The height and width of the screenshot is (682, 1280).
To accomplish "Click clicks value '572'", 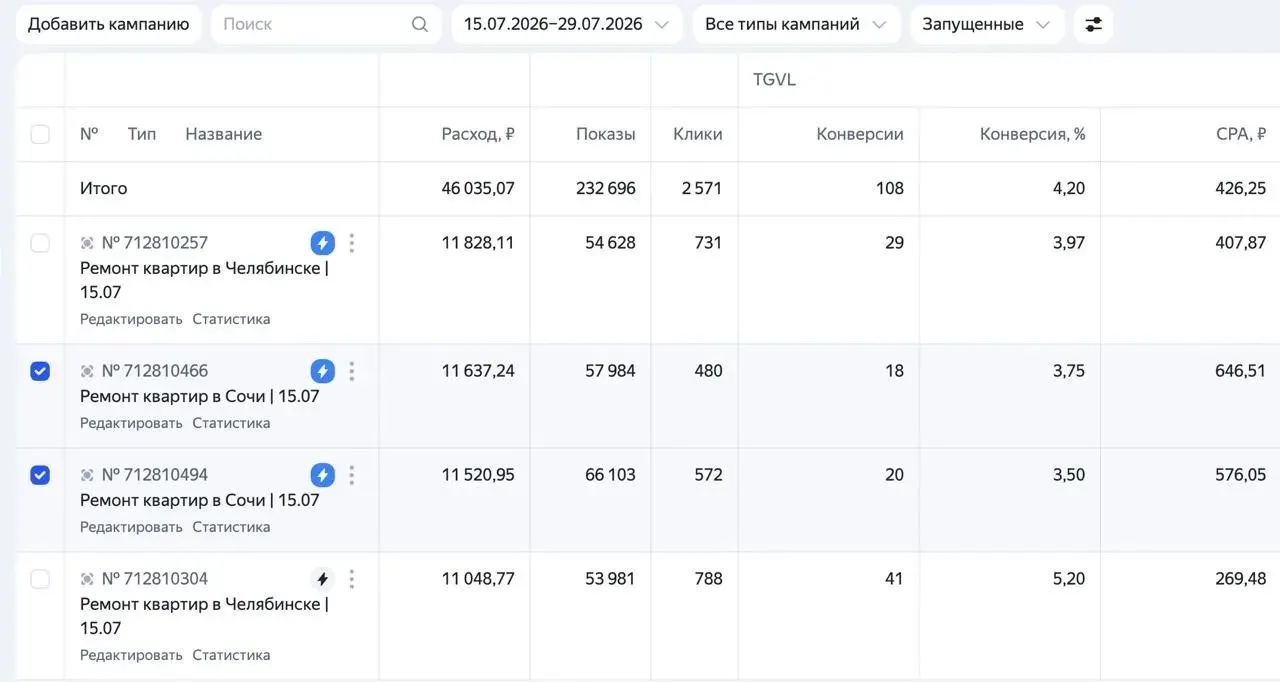I will click(x=708, y=475).
